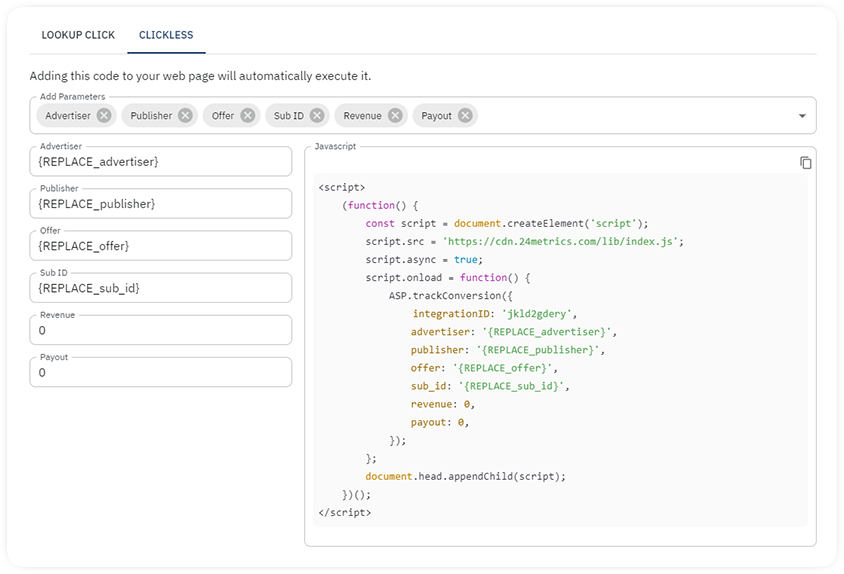Click the ASP.trackConversion line in code

point(451,296)
